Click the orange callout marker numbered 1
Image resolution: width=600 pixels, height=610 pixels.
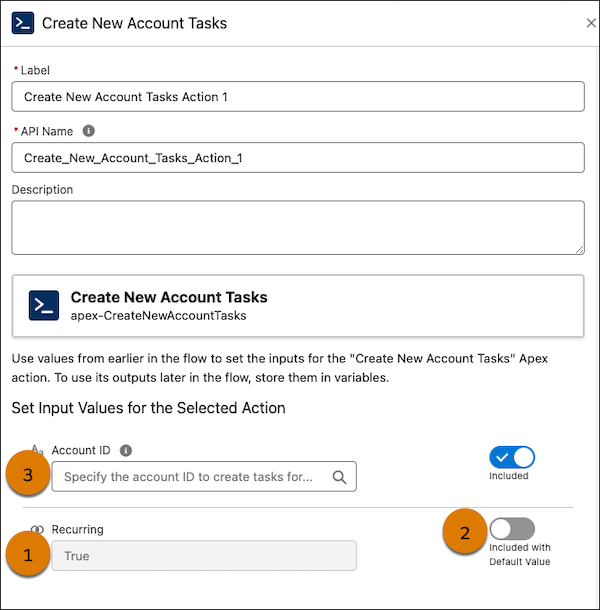27,556
